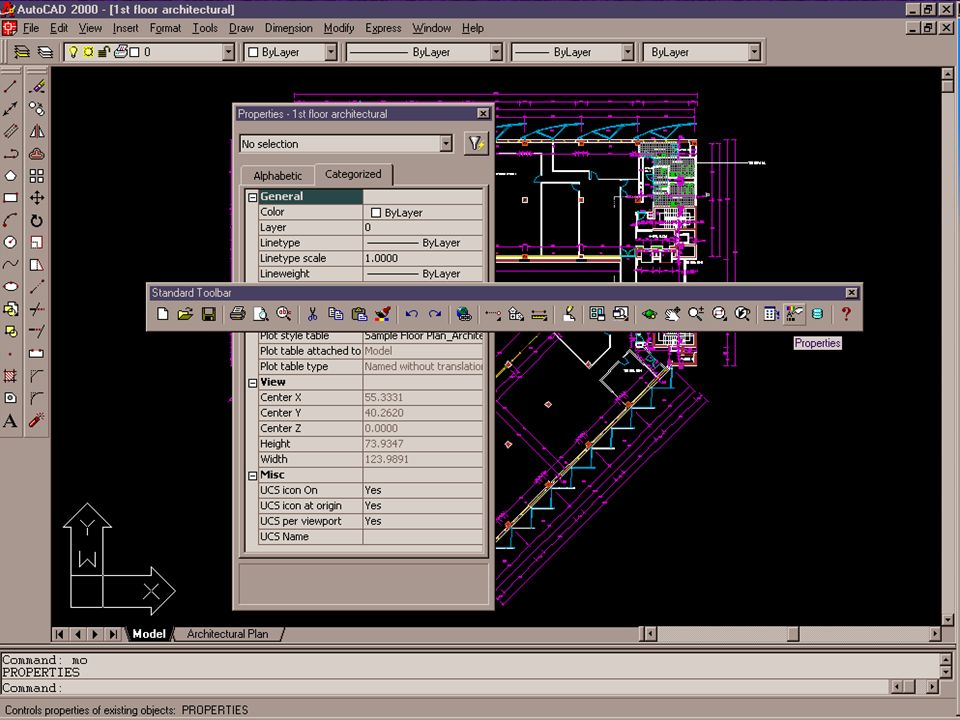Toggle UCS per viewport value
Viewport: 960px width, 720px height.
(x=422, y=521)
